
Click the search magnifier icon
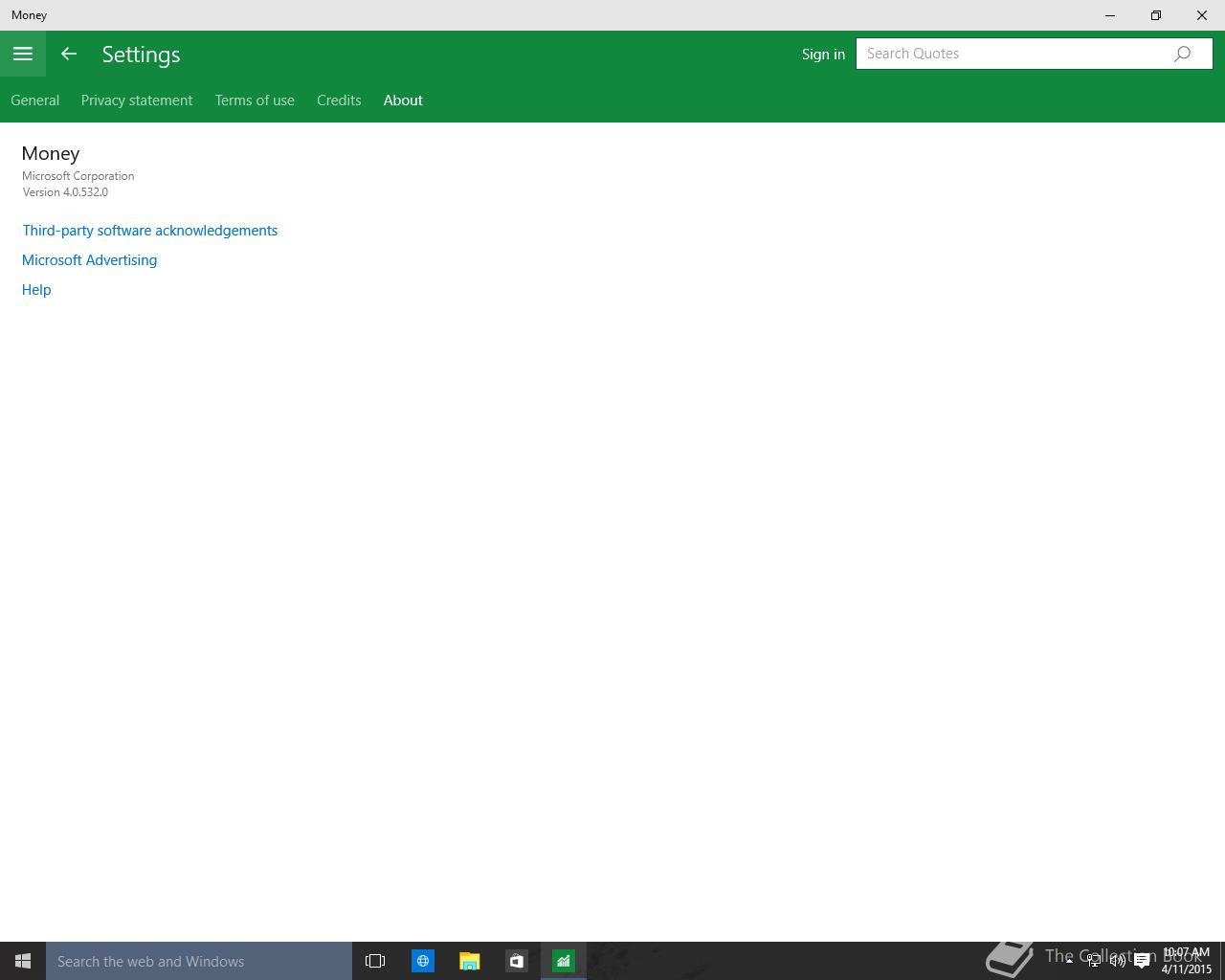(1183, 54)
